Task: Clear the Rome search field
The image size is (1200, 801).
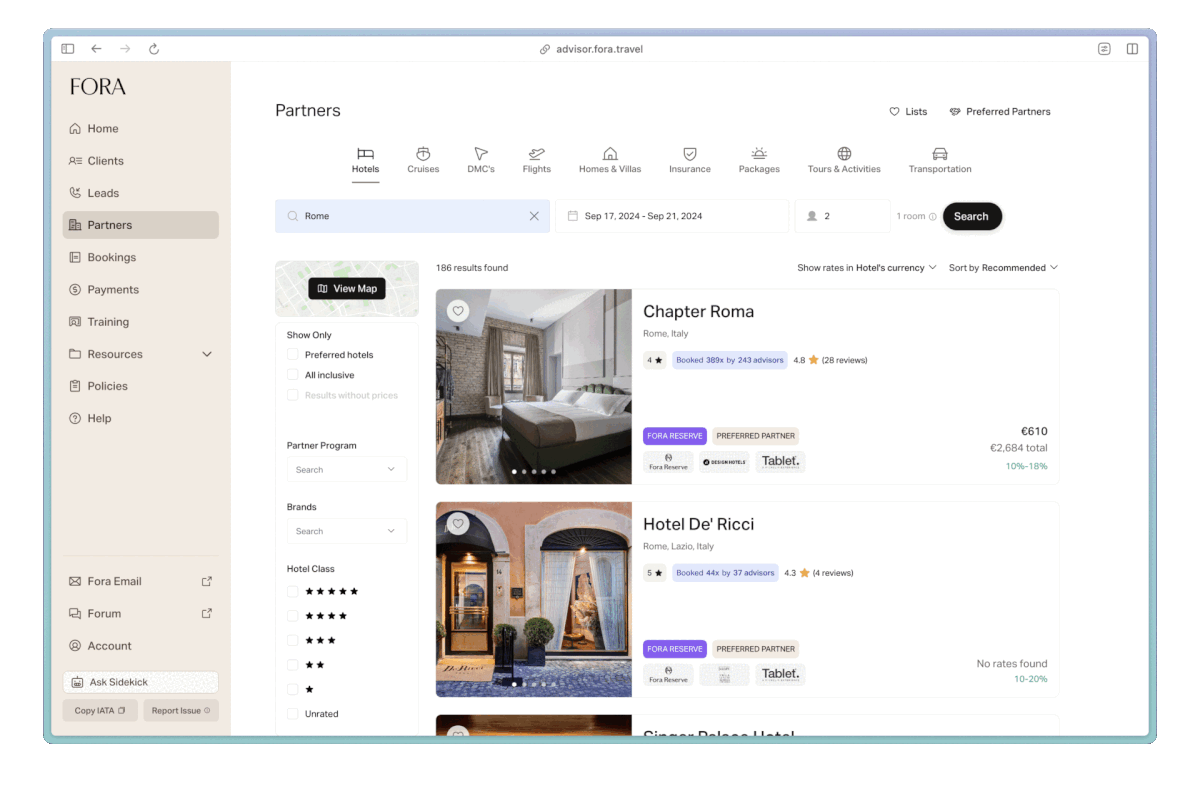Action: tap(534, 216)
